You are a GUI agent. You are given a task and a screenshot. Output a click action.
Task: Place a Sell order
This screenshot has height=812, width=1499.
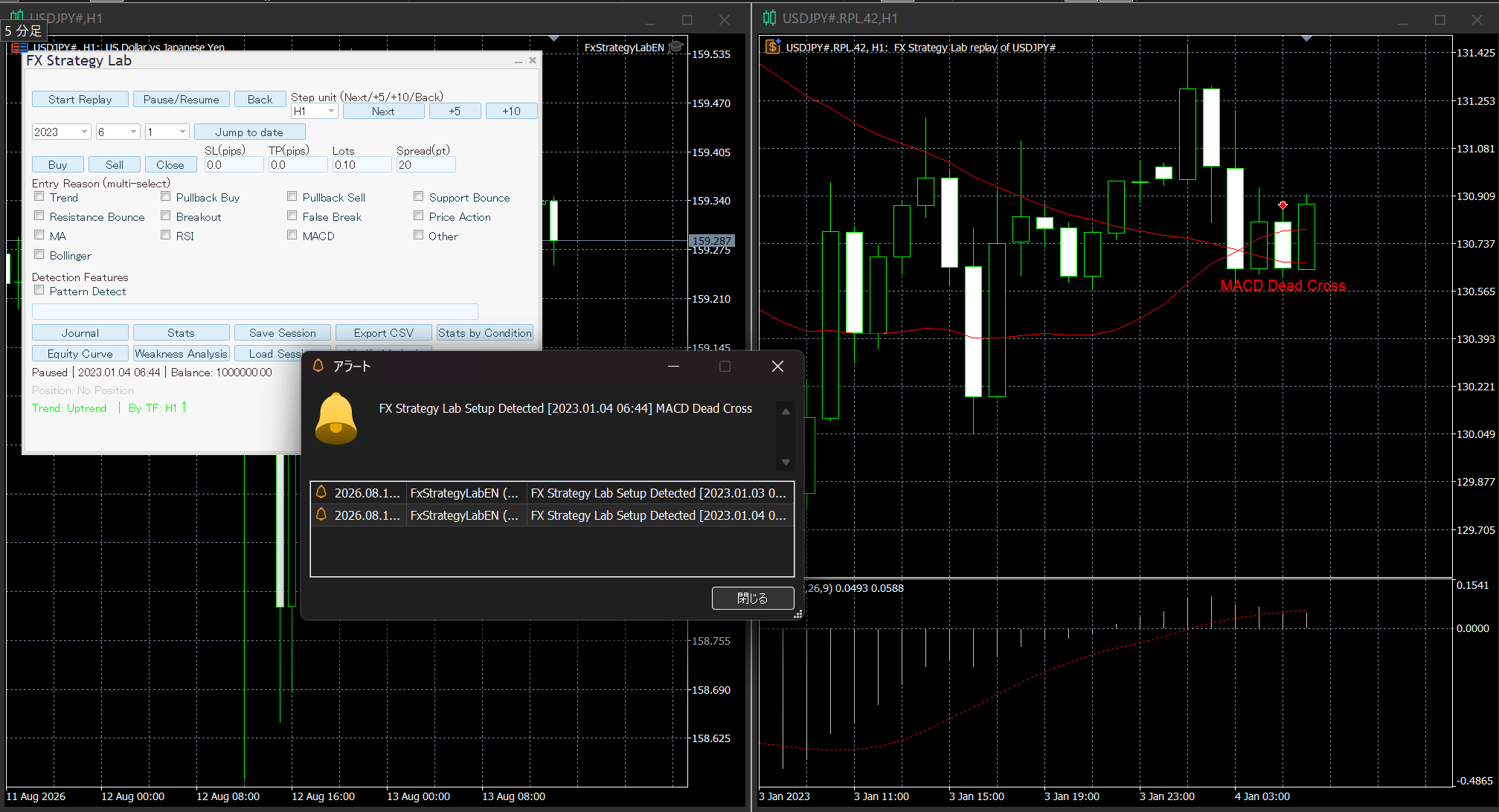(115, 165)
